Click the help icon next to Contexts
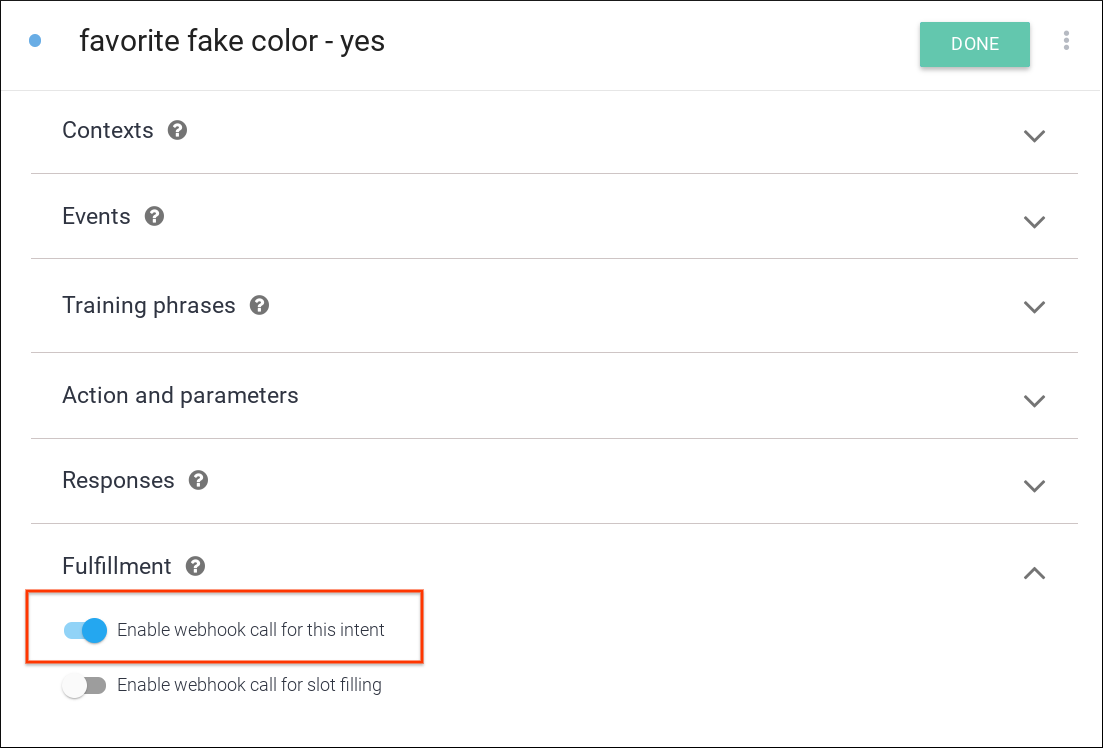This screenshot has width=1103, height=748. 178,131
